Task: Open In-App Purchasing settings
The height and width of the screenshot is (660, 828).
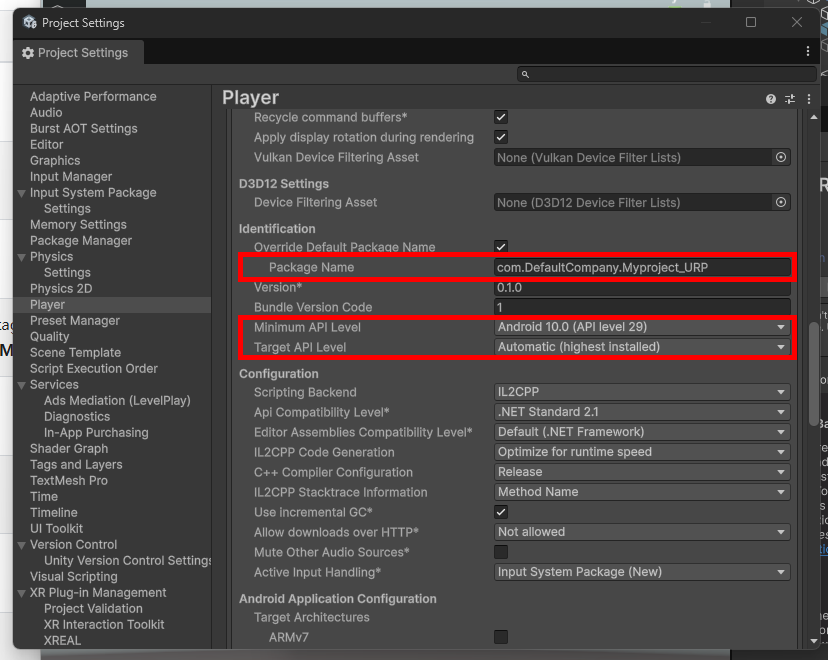Action: point(96,433)
